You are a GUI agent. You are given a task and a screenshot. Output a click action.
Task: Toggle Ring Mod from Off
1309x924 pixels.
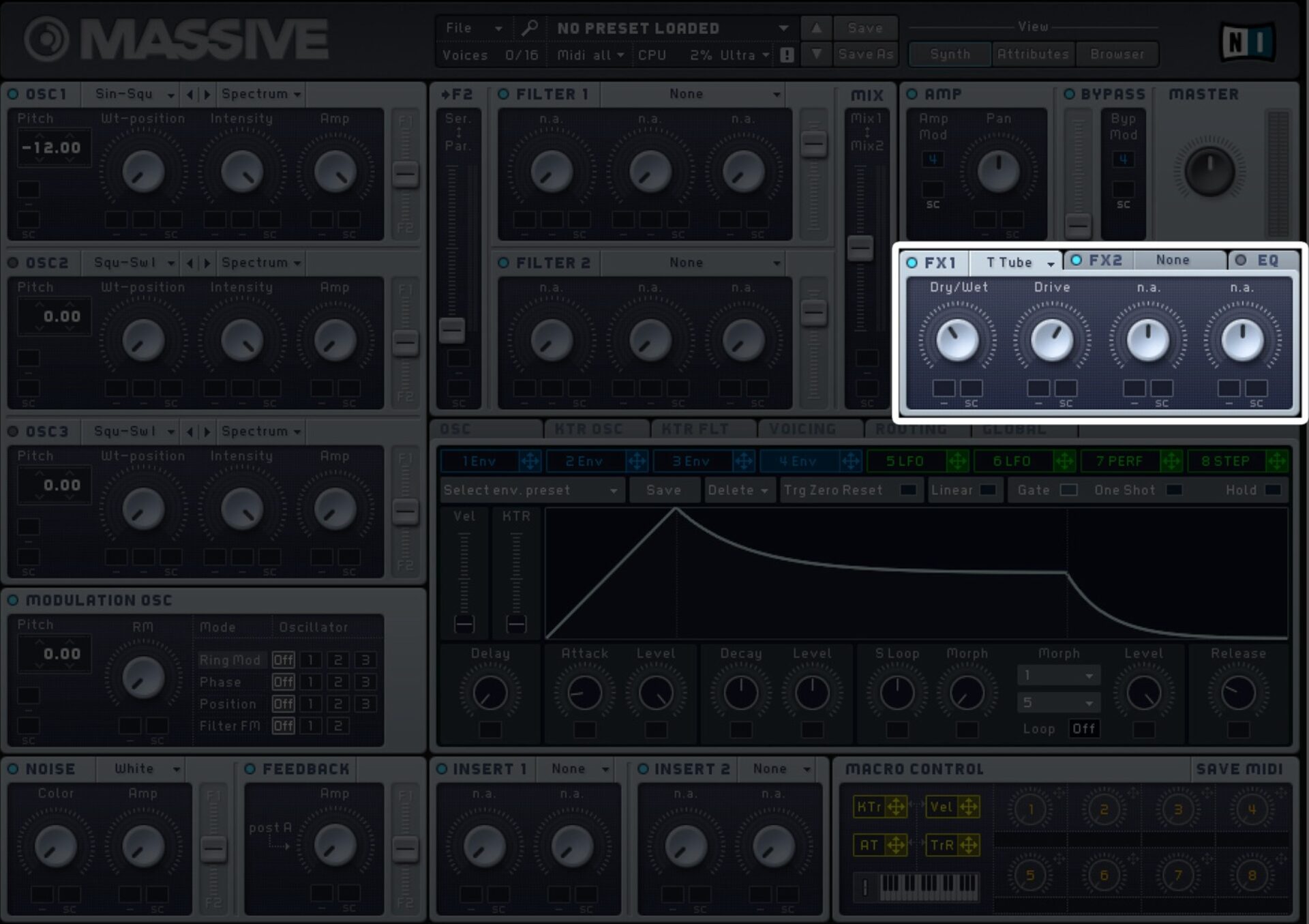(x=284, y=659)
